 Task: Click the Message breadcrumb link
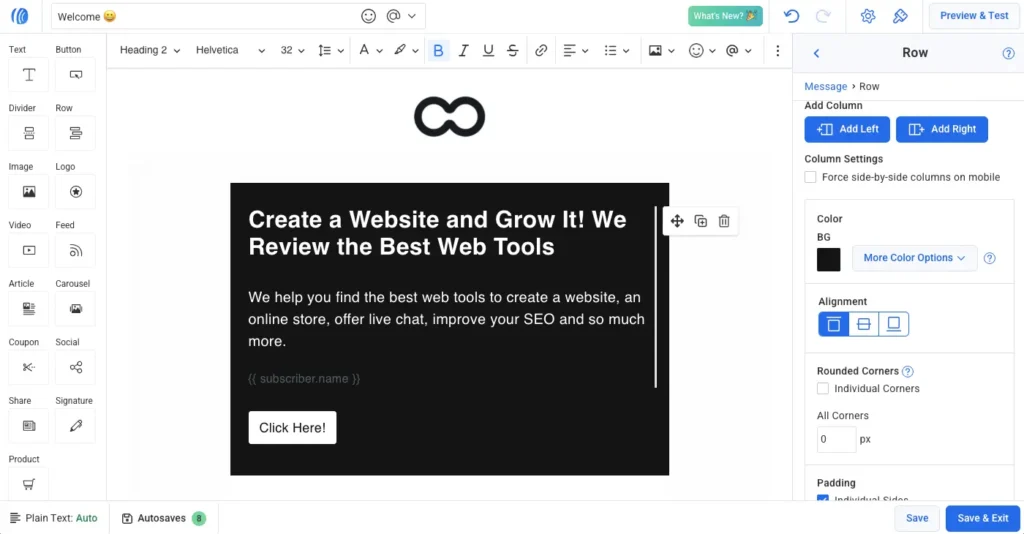coord(825,86)
